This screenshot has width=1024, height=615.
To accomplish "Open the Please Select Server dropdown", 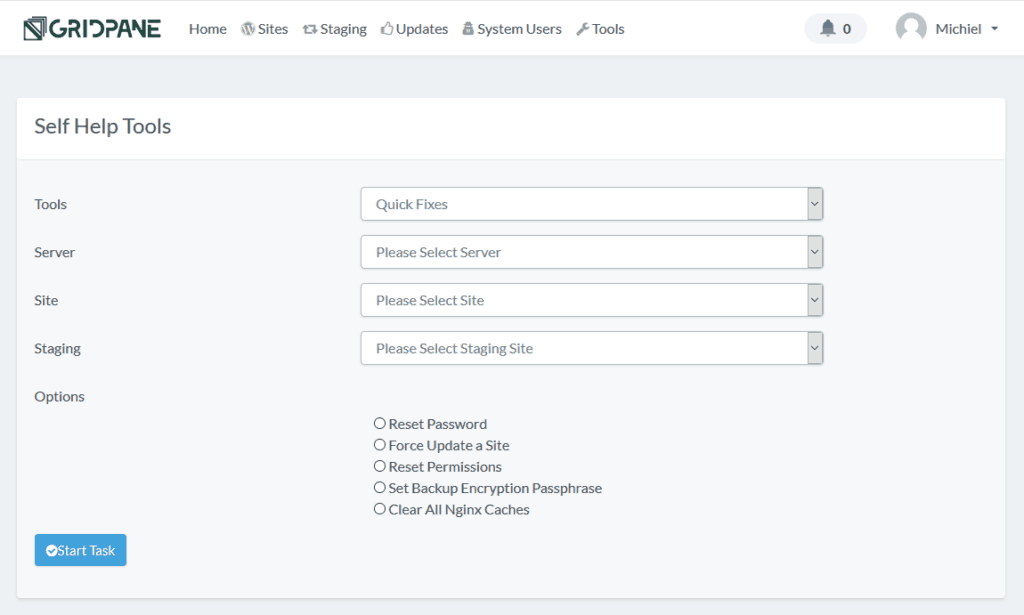I will click(592, 252).
